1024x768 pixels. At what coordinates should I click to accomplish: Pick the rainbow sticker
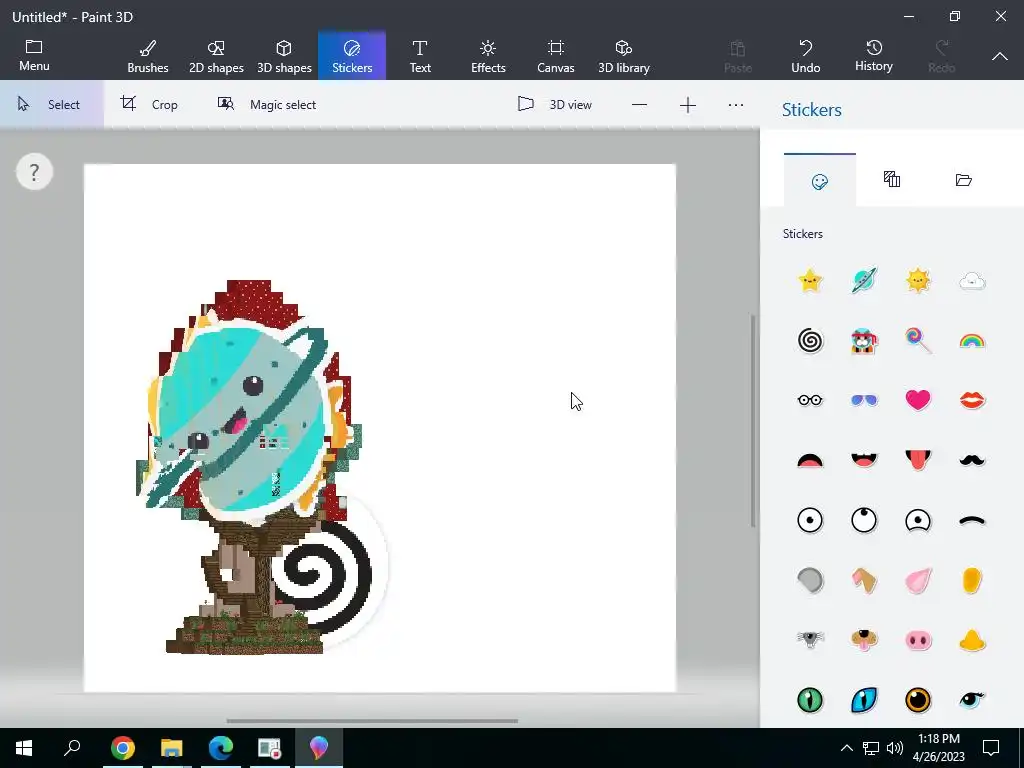tap(972, 341)
